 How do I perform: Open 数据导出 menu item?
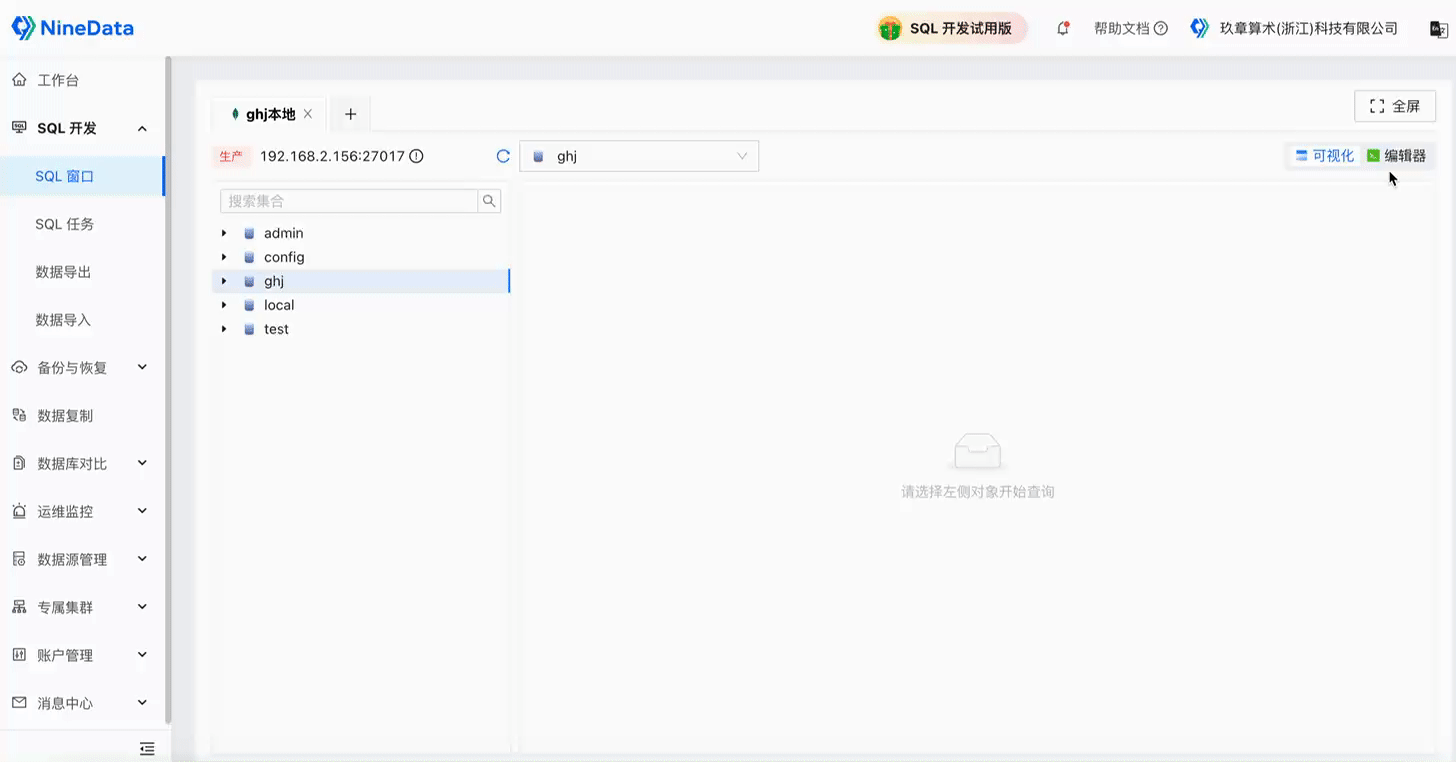(82, 272)
